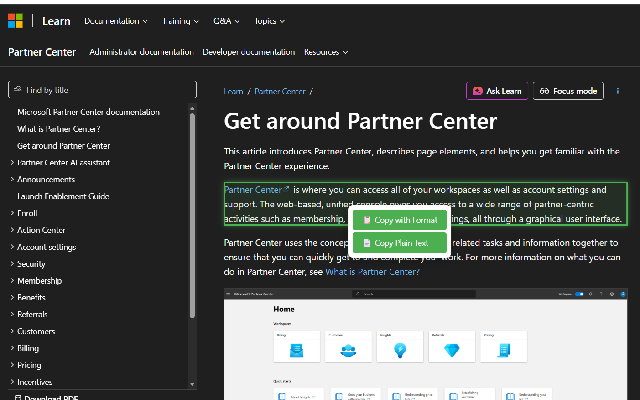The height and width of the screenshot is (400, 640).
Task: Click the Focus mode glasses icon
Action: pos(544,91)
